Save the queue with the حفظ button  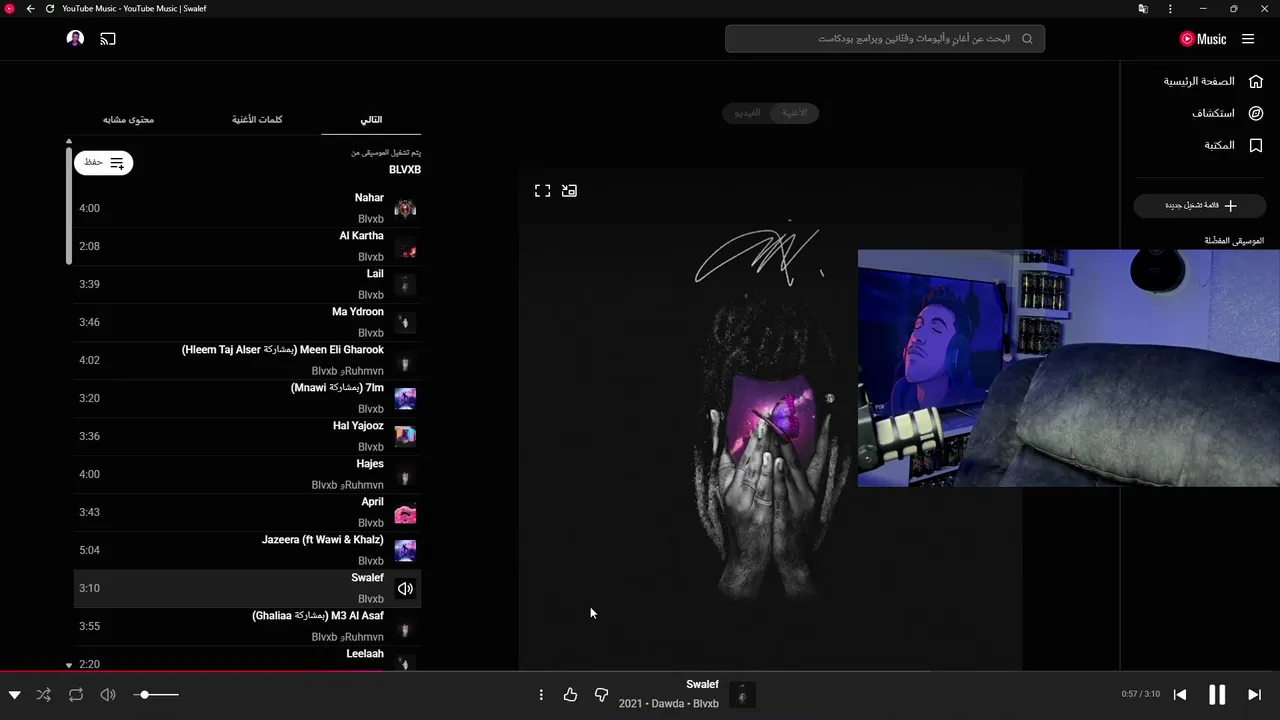tap(104, 162)
